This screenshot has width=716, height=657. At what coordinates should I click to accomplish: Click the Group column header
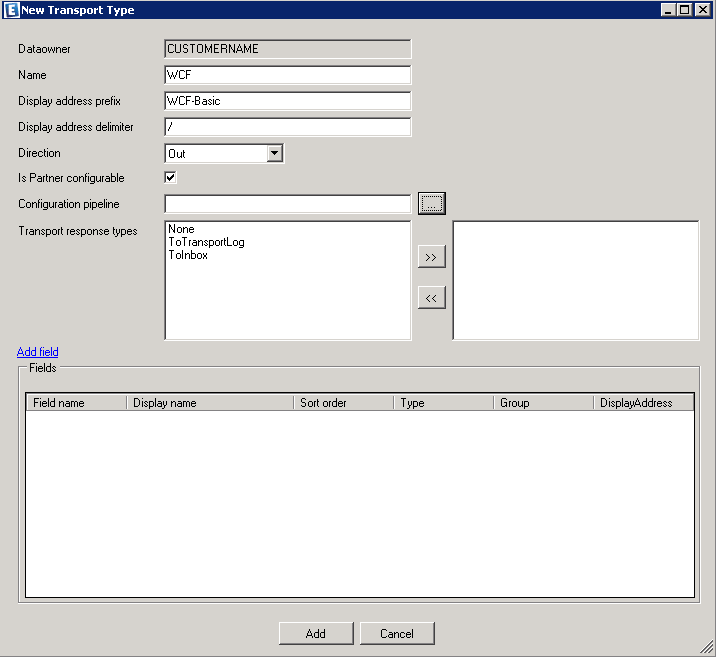pos(542,403)
